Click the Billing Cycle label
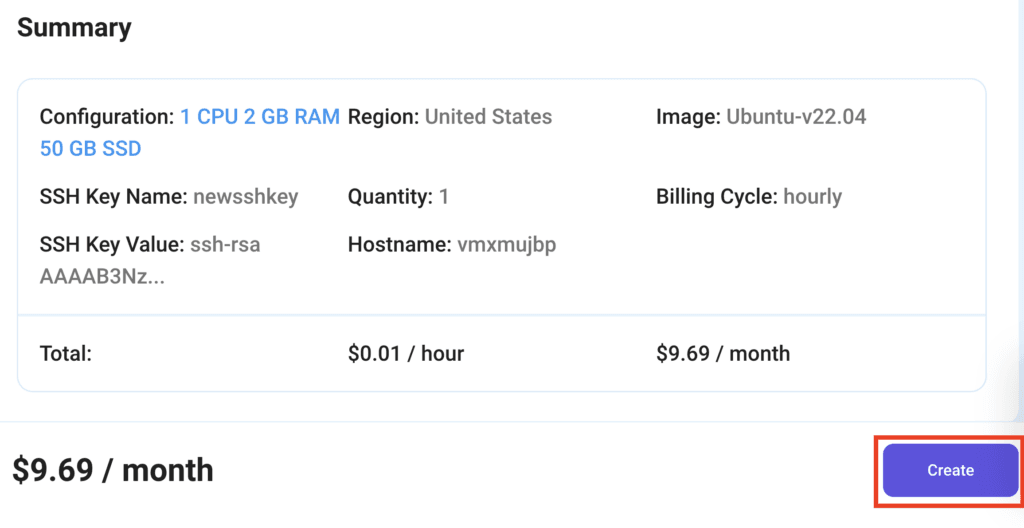Image resolution: width=1024 pixels, height=528 pixels. pyautogui.click(x=717, y=197)
